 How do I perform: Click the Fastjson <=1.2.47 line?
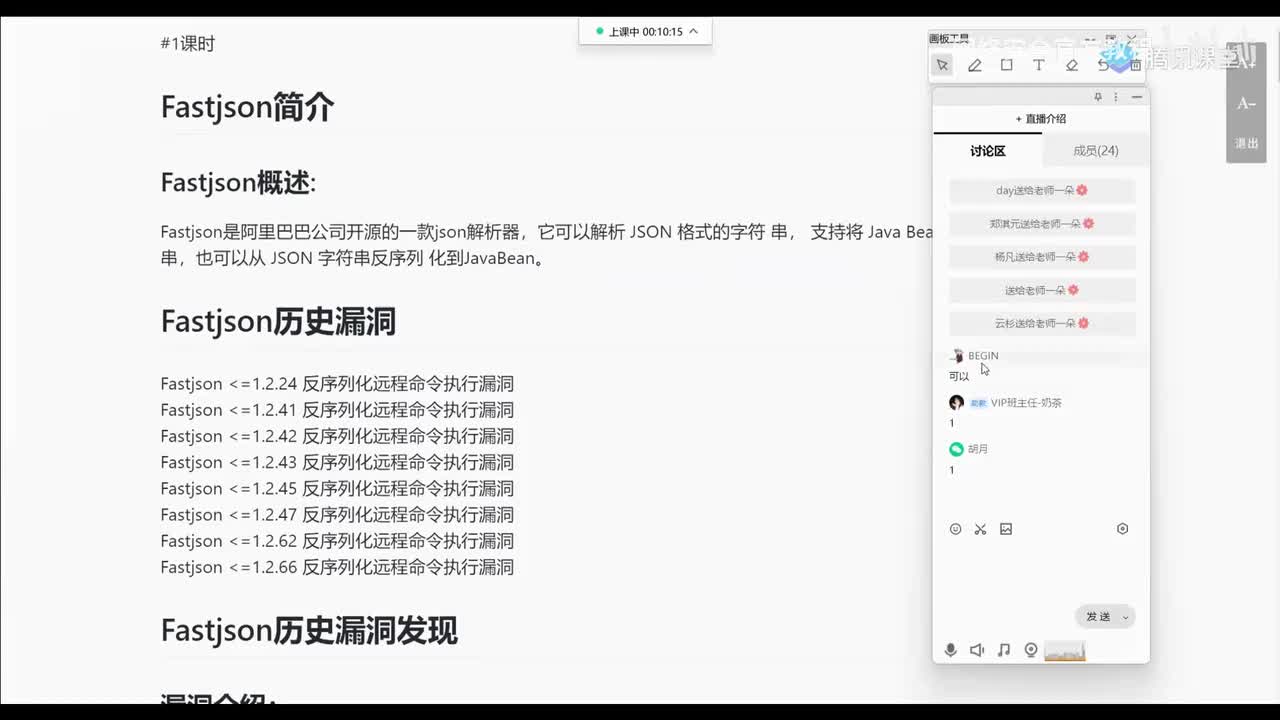337,514
